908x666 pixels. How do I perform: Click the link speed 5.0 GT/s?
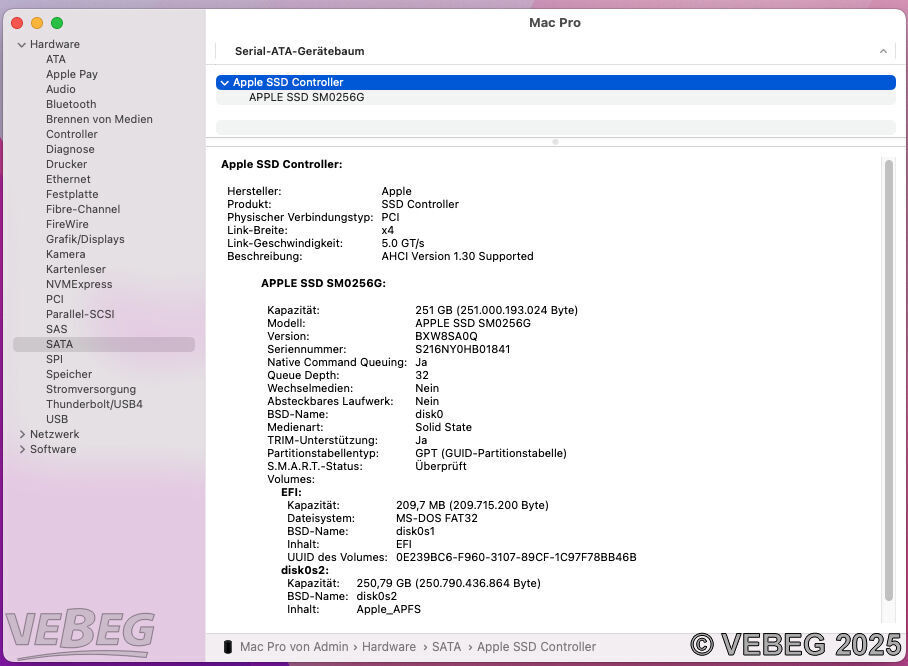tap(402, 243)
